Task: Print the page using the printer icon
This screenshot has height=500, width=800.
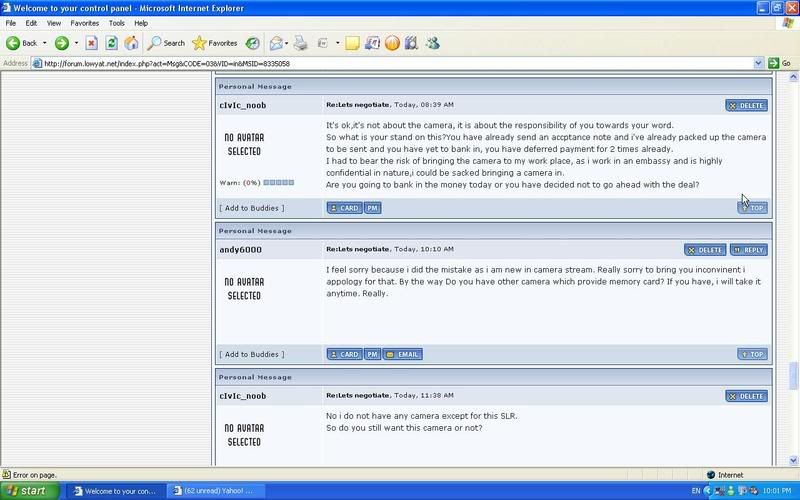Action: coord(300,43)
